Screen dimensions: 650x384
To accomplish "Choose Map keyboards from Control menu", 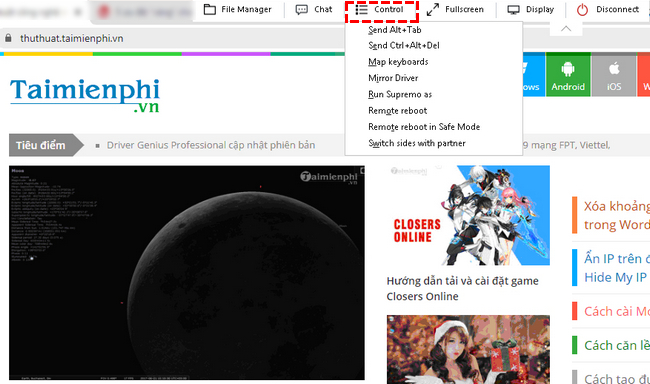I will click(398, 62).
